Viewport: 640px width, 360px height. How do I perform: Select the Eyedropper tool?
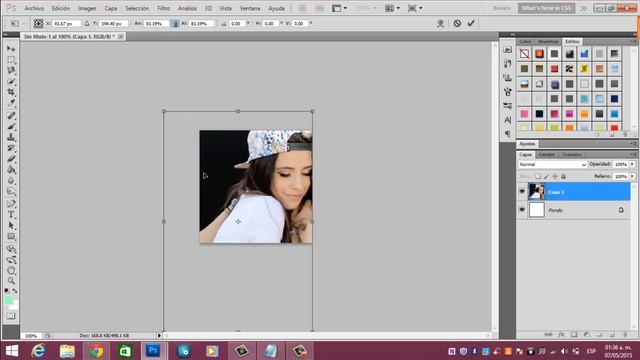(11, 103)
